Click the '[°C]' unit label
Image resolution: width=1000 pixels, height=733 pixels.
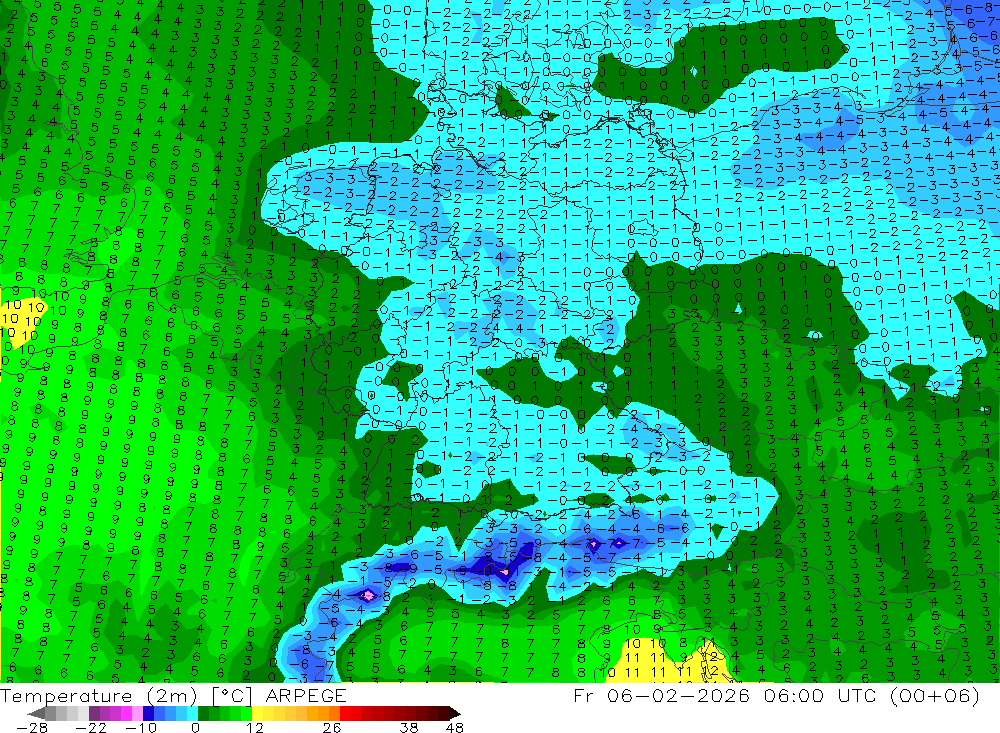pyautogui.click(x=232, y=696)
